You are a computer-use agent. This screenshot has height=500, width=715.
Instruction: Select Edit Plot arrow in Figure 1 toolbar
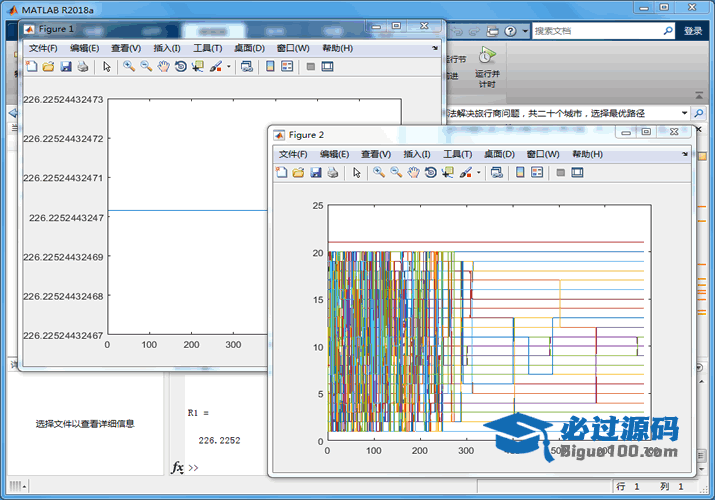click(107, 67)
